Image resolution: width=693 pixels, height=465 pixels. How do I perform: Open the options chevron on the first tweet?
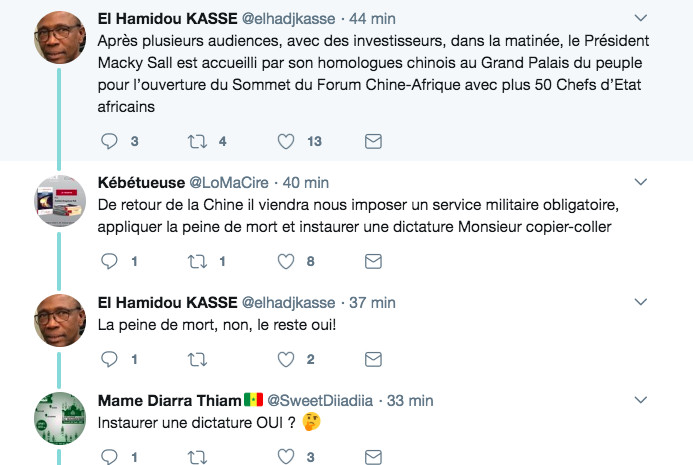point(641,18)
